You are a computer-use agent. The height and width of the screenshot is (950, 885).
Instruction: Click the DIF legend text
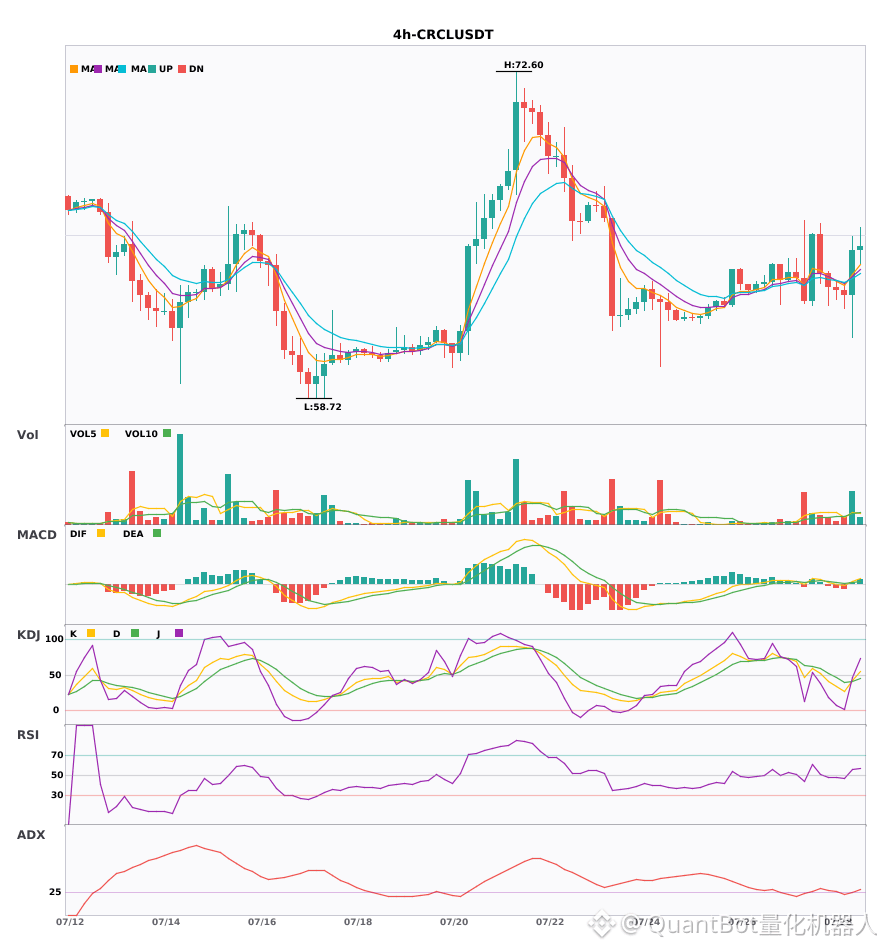click(78, 534)
